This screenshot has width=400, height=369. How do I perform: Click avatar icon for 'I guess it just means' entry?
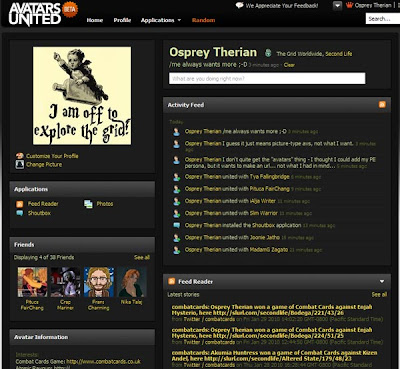click(x=176, y=144)
